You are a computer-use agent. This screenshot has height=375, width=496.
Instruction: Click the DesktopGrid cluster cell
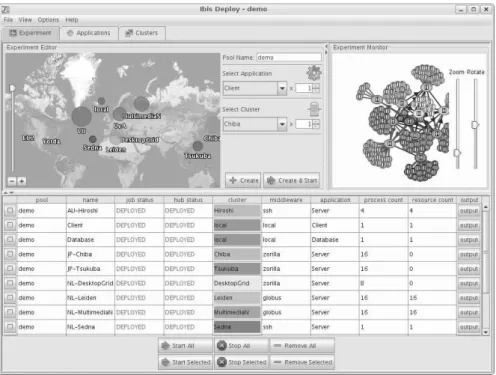point(237,283)
